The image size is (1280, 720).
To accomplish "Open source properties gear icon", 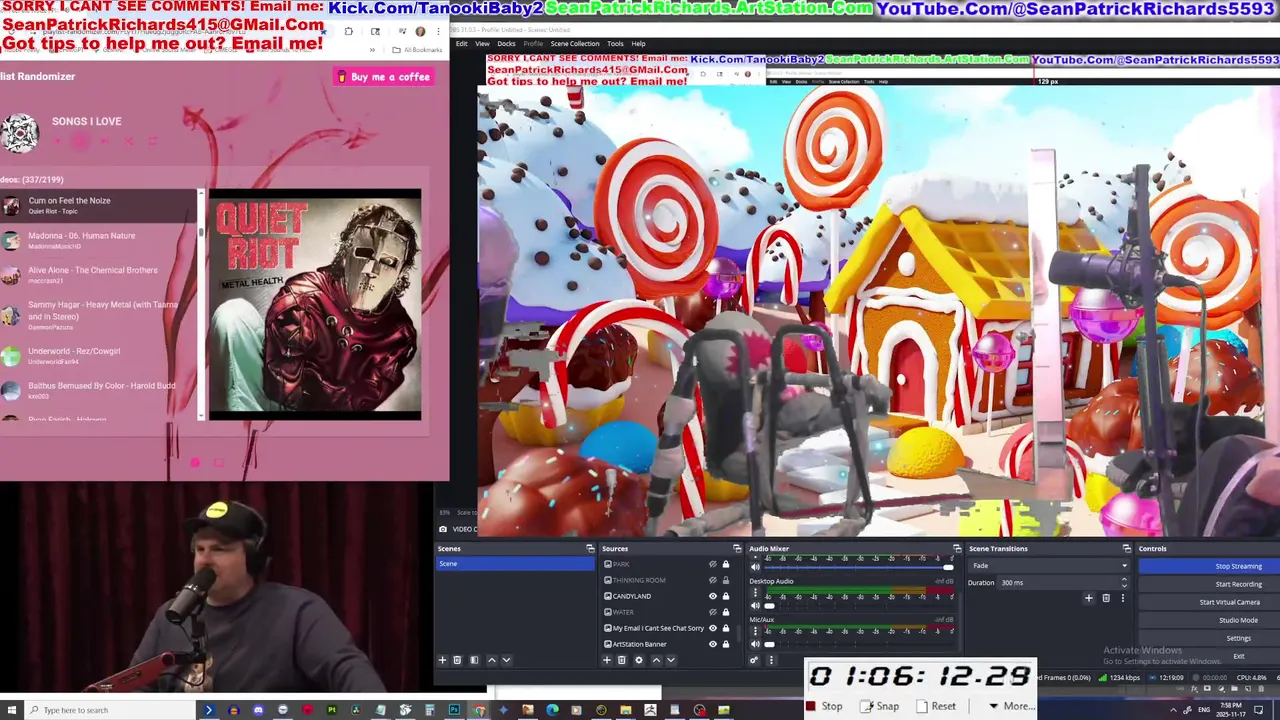I will click(x=639, y=660).
